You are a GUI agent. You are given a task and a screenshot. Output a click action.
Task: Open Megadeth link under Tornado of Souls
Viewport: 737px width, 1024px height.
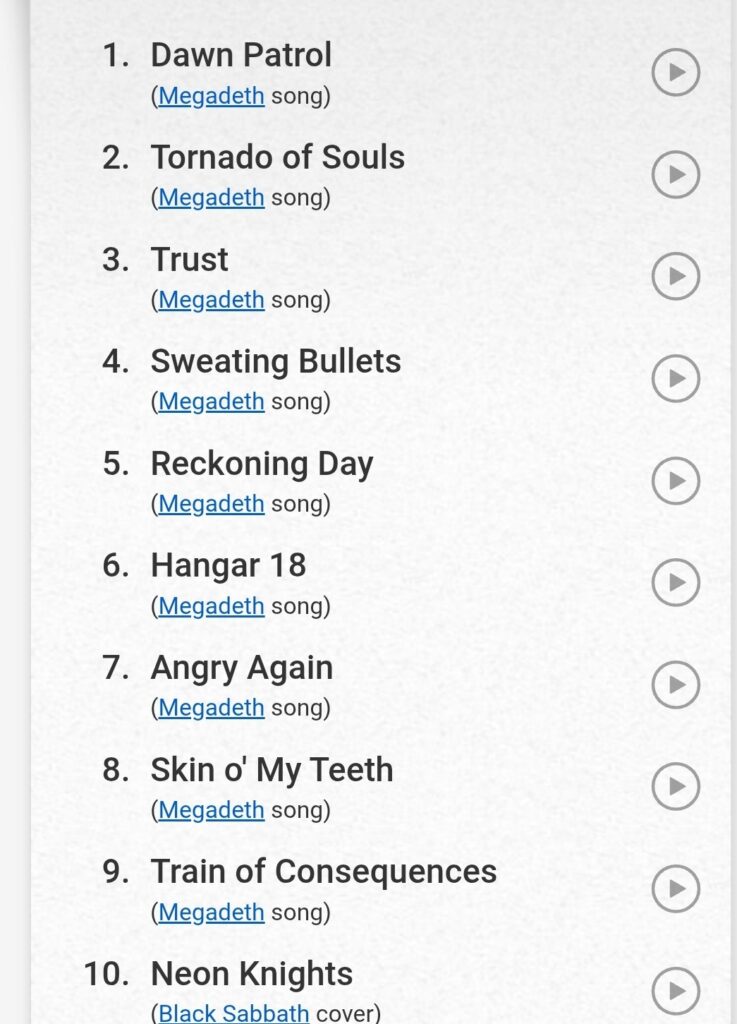pos(211,198)
